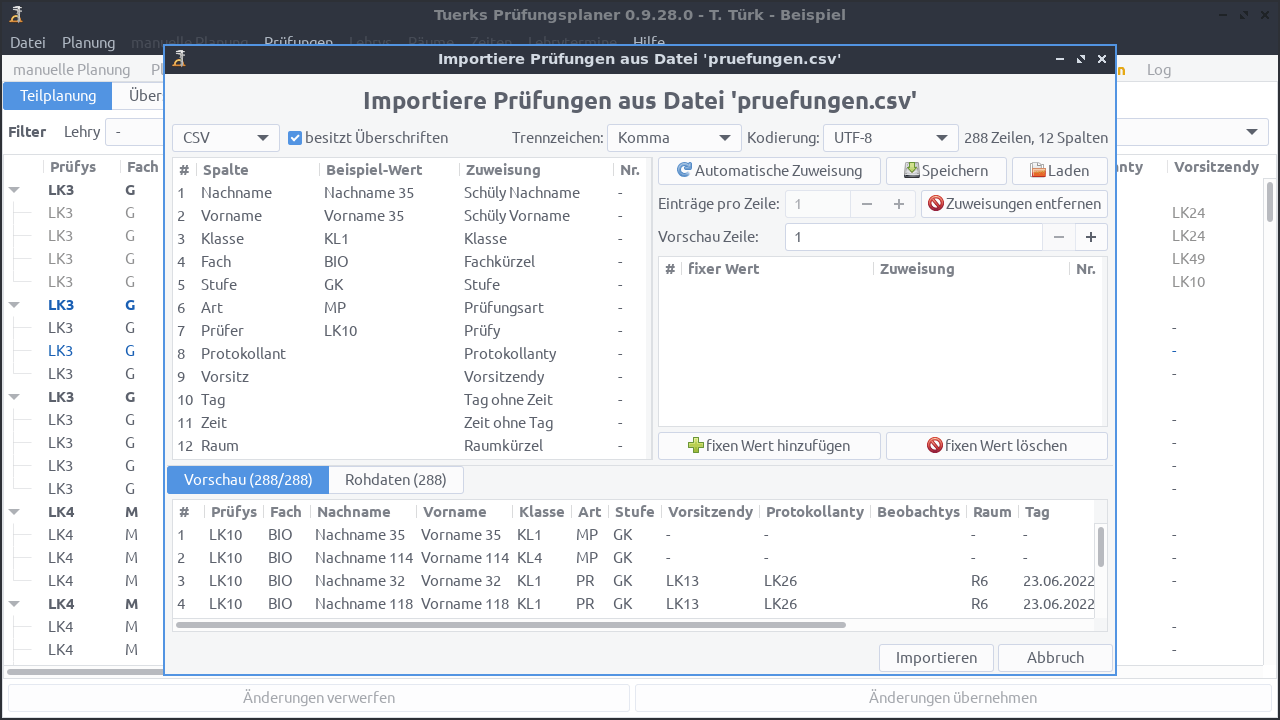1280x720 pixels.
Task: Cancel the import with Abbruch
Action: coord(1055,658)
